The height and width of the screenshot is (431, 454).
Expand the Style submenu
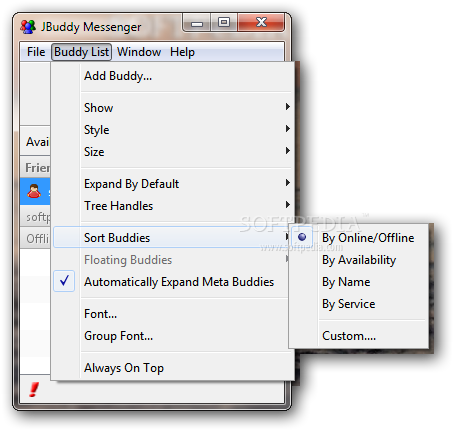click(x=173, y=130)
